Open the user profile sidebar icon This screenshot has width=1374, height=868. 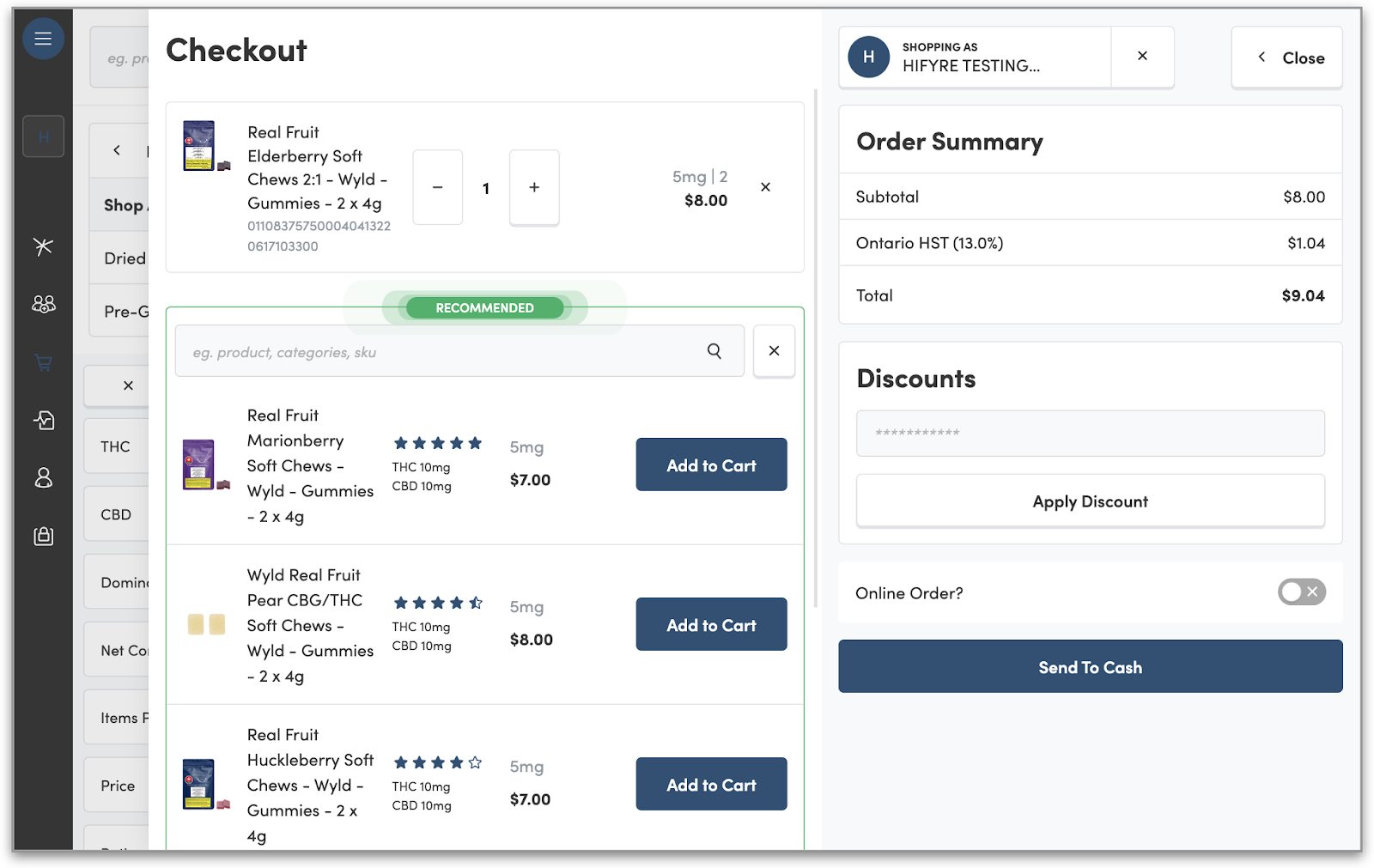click(x=43, y=477)
